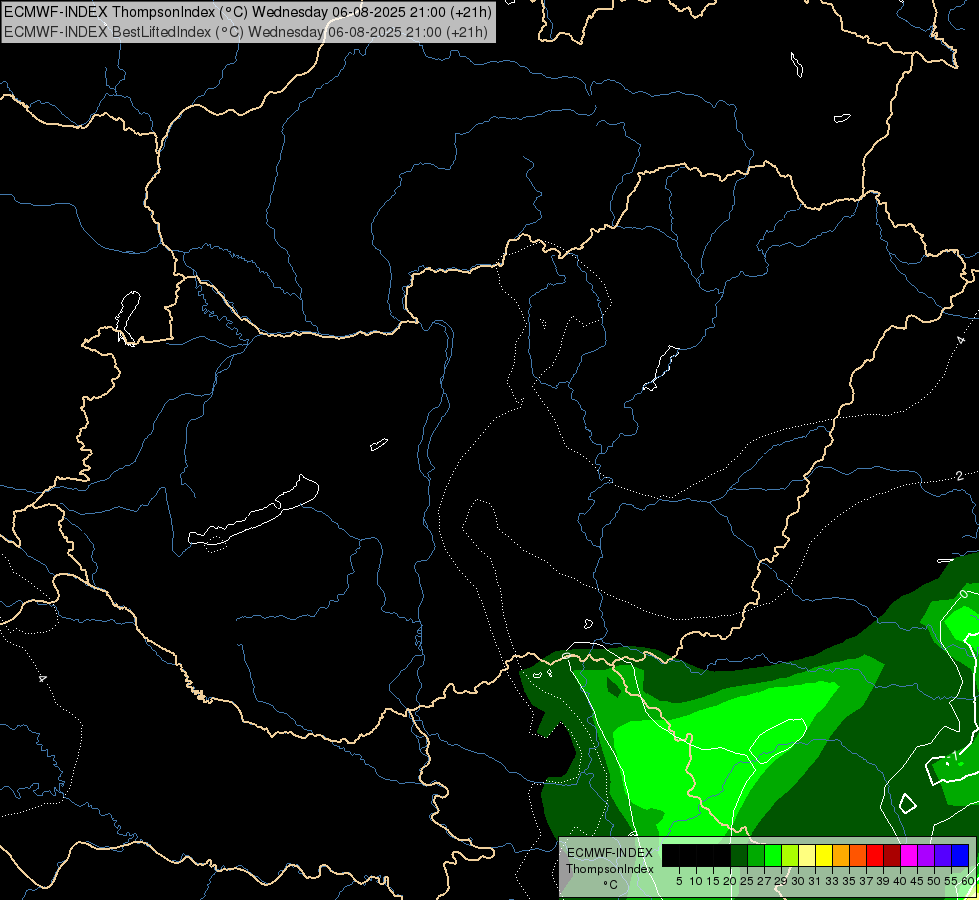This screenshot has height=900, width=979.
Task: Click the large elongated lake outline in the west
Action: coord(253,511)
